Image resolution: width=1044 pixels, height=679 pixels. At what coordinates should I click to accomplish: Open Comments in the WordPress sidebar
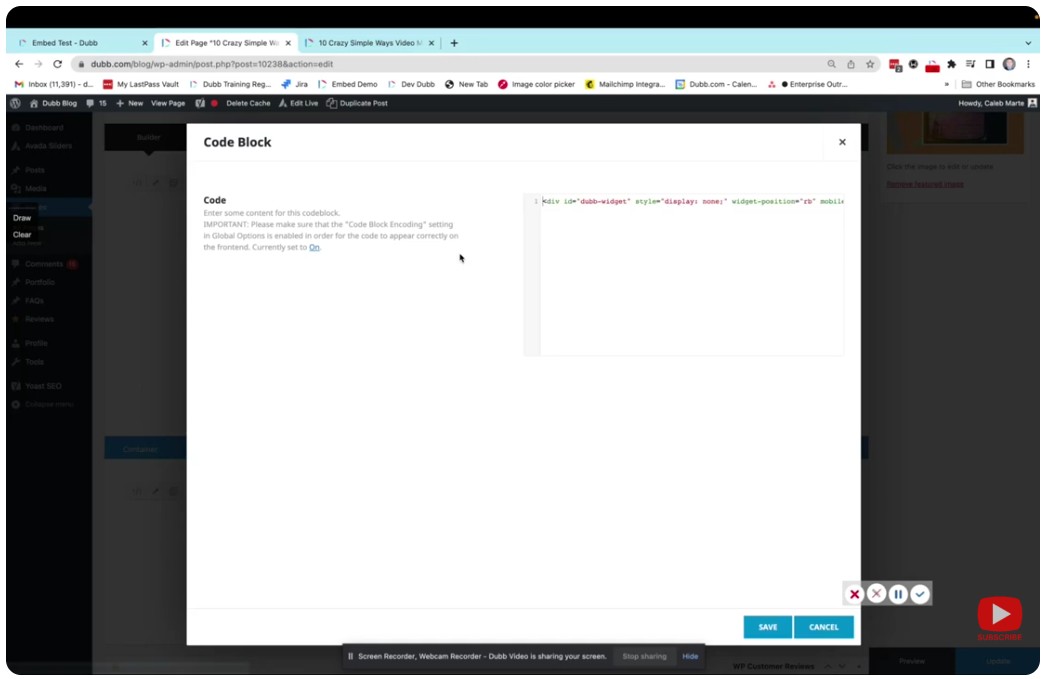tap(44, 264)
